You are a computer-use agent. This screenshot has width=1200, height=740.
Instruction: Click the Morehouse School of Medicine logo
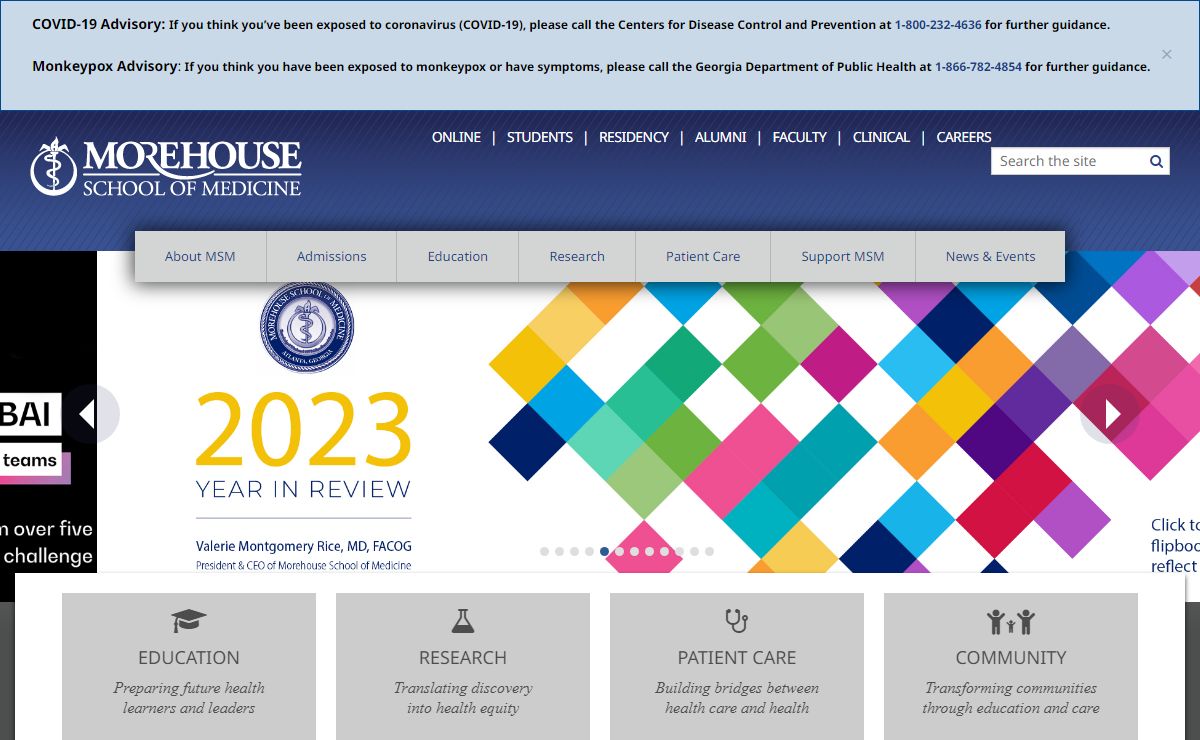coord(166,167)
